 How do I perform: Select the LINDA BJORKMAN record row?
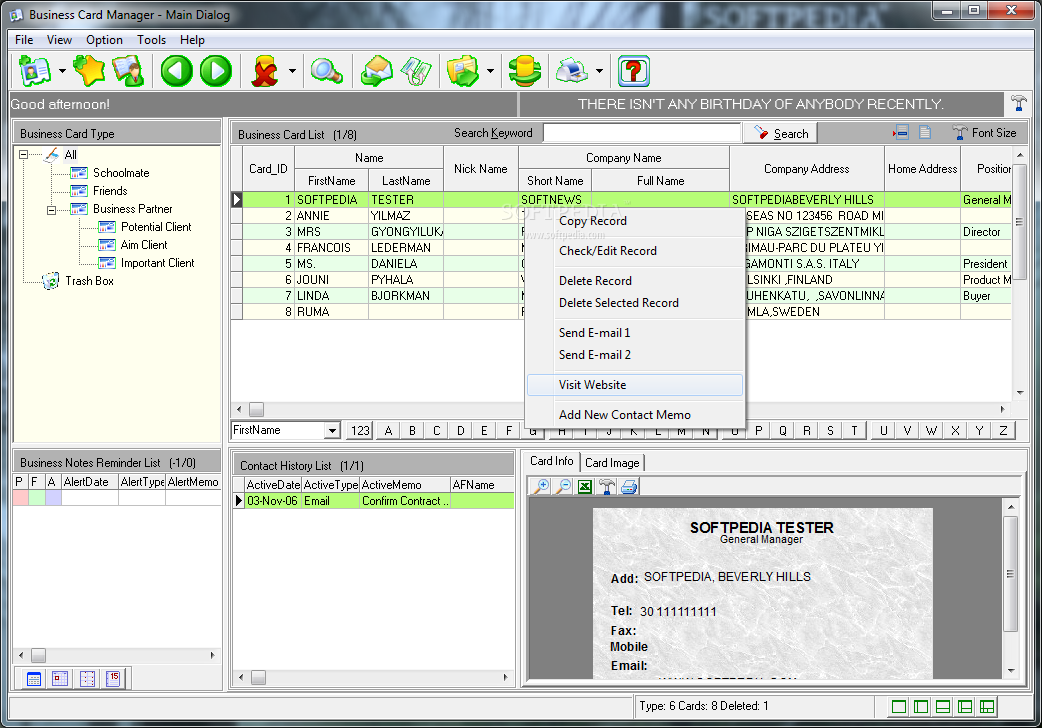pyautogui.click(x=621, y=296)
